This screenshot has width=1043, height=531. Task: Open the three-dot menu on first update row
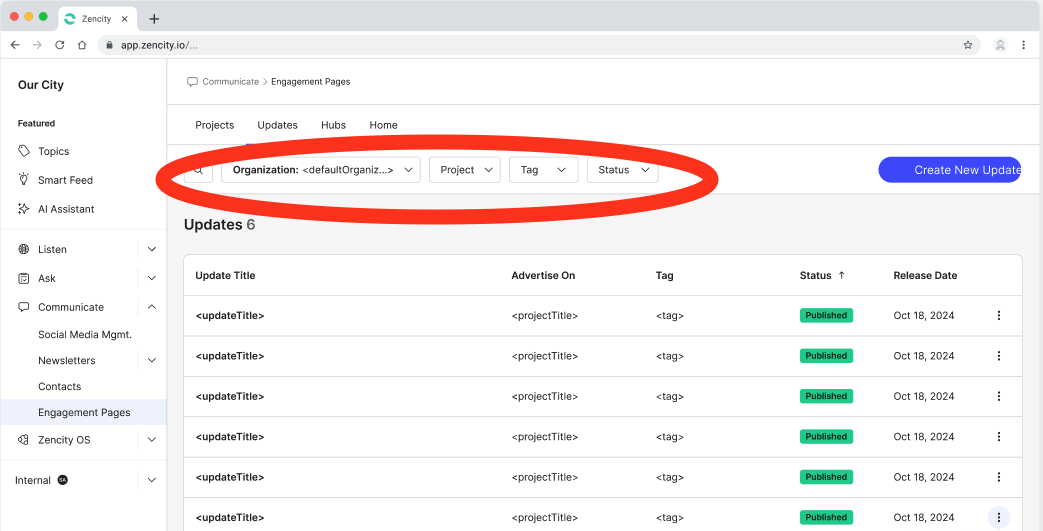(998, 316)
